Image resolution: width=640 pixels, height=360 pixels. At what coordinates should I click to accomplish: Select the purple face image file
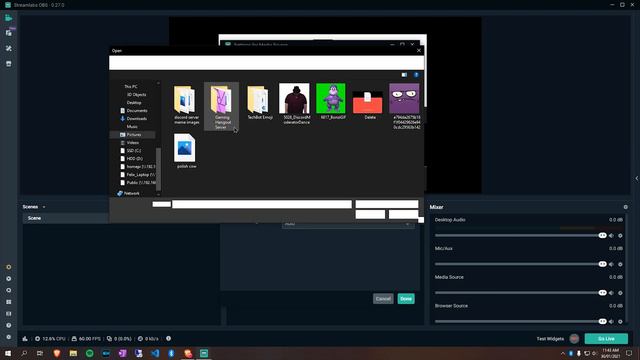pos(405,106)
